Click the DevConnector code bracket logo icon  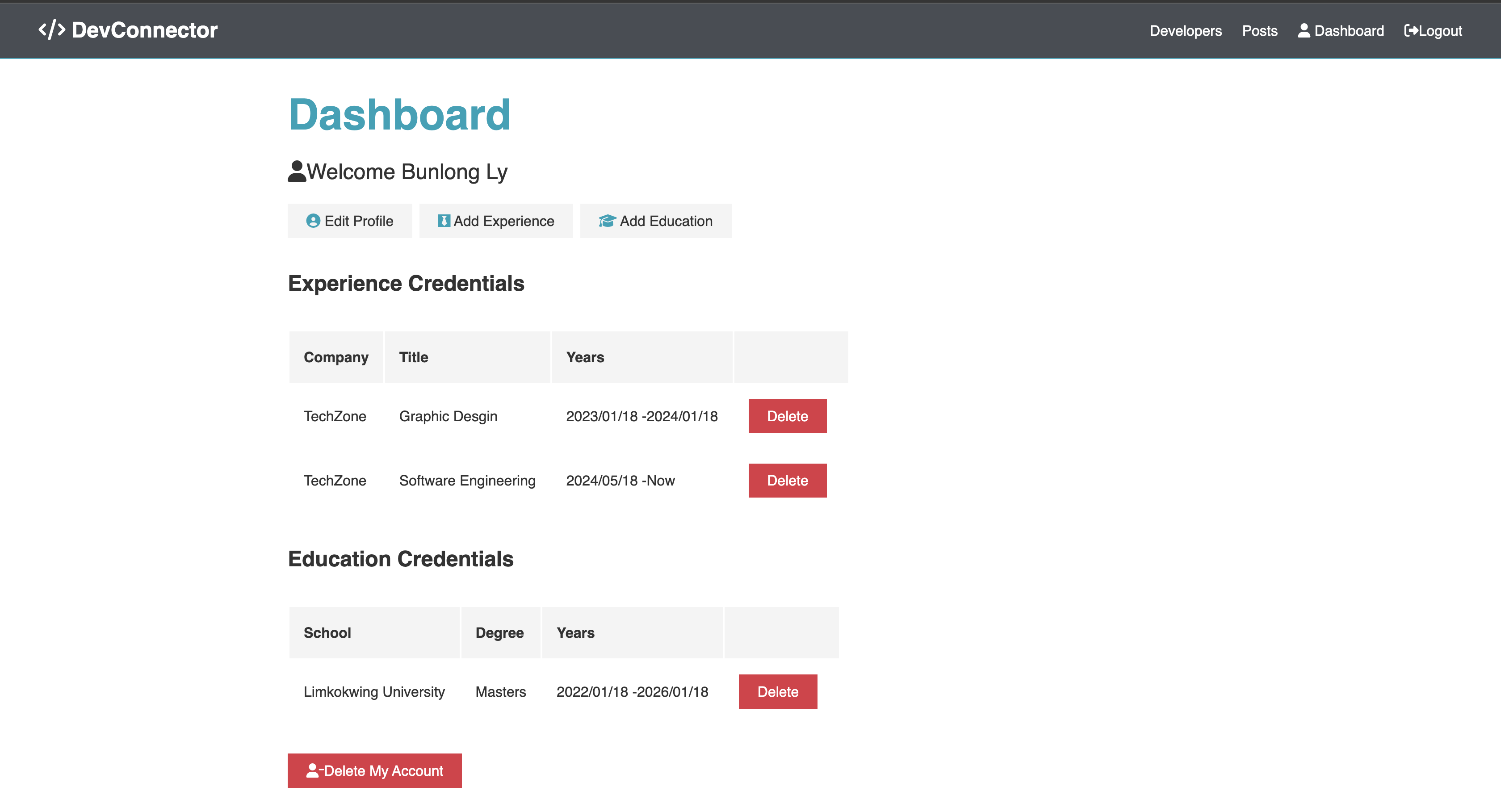[51, 30]
